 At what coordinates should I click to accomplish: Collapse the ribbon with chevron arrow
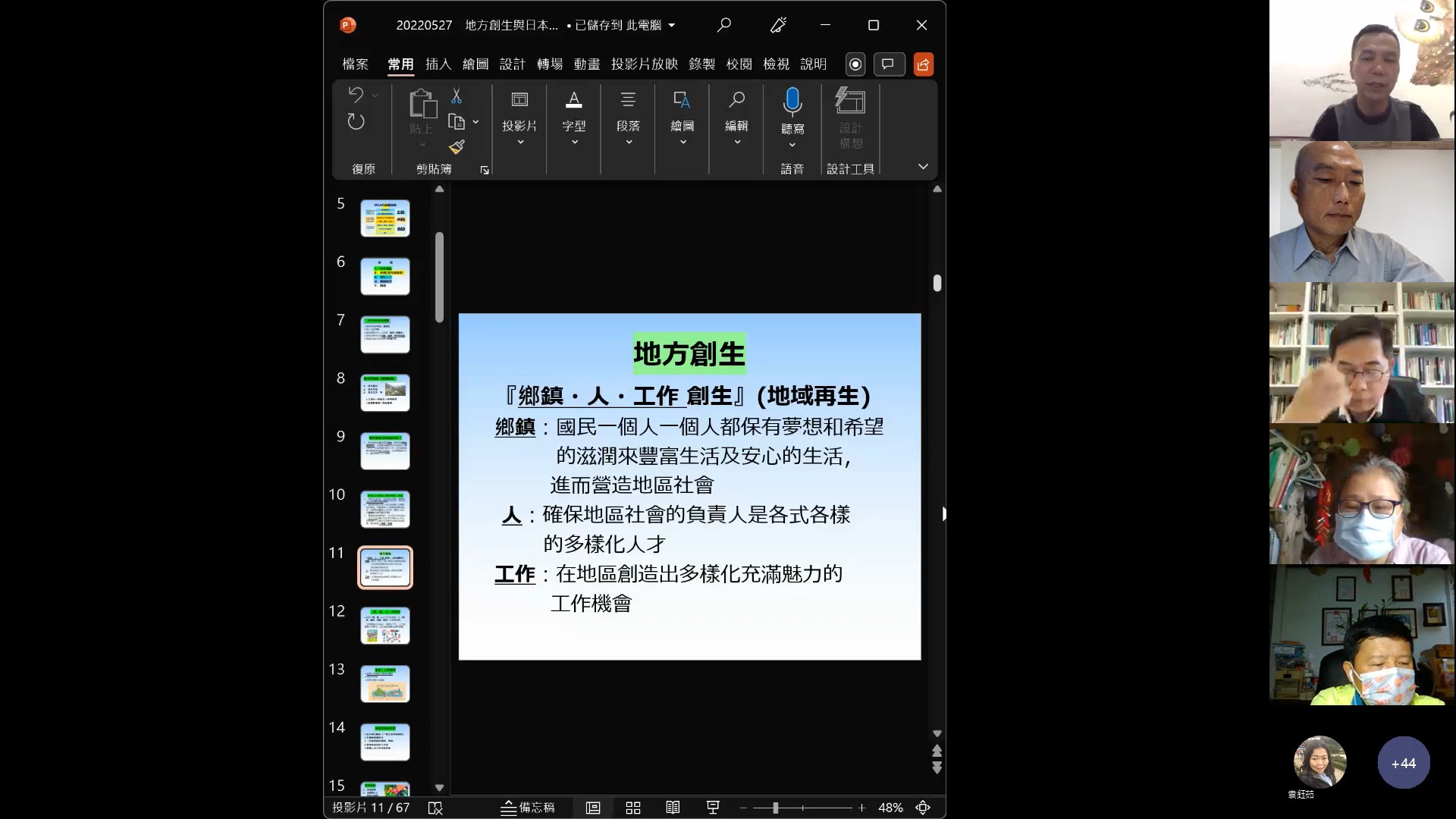point(923,167)
